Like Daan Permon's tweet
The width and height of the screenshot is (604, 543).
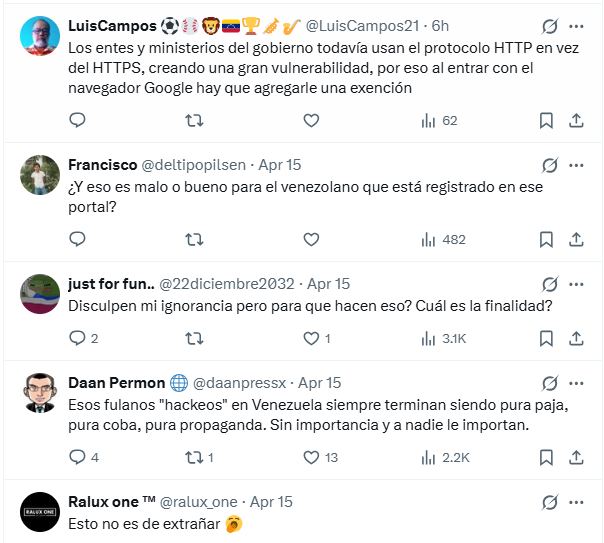(x=310, y=457)
